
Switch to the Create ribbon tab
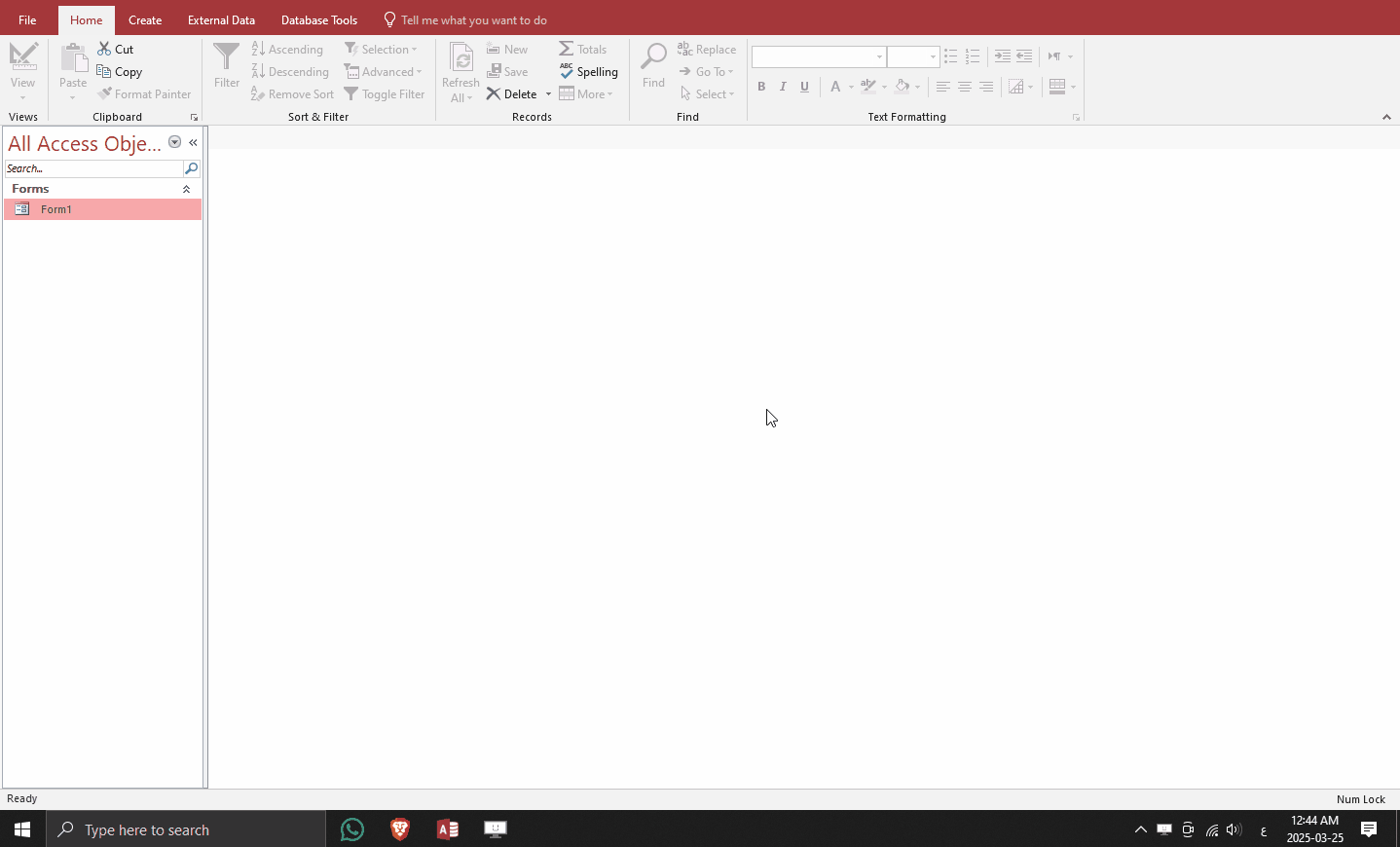pyautogui.click(x=145, y=19)
